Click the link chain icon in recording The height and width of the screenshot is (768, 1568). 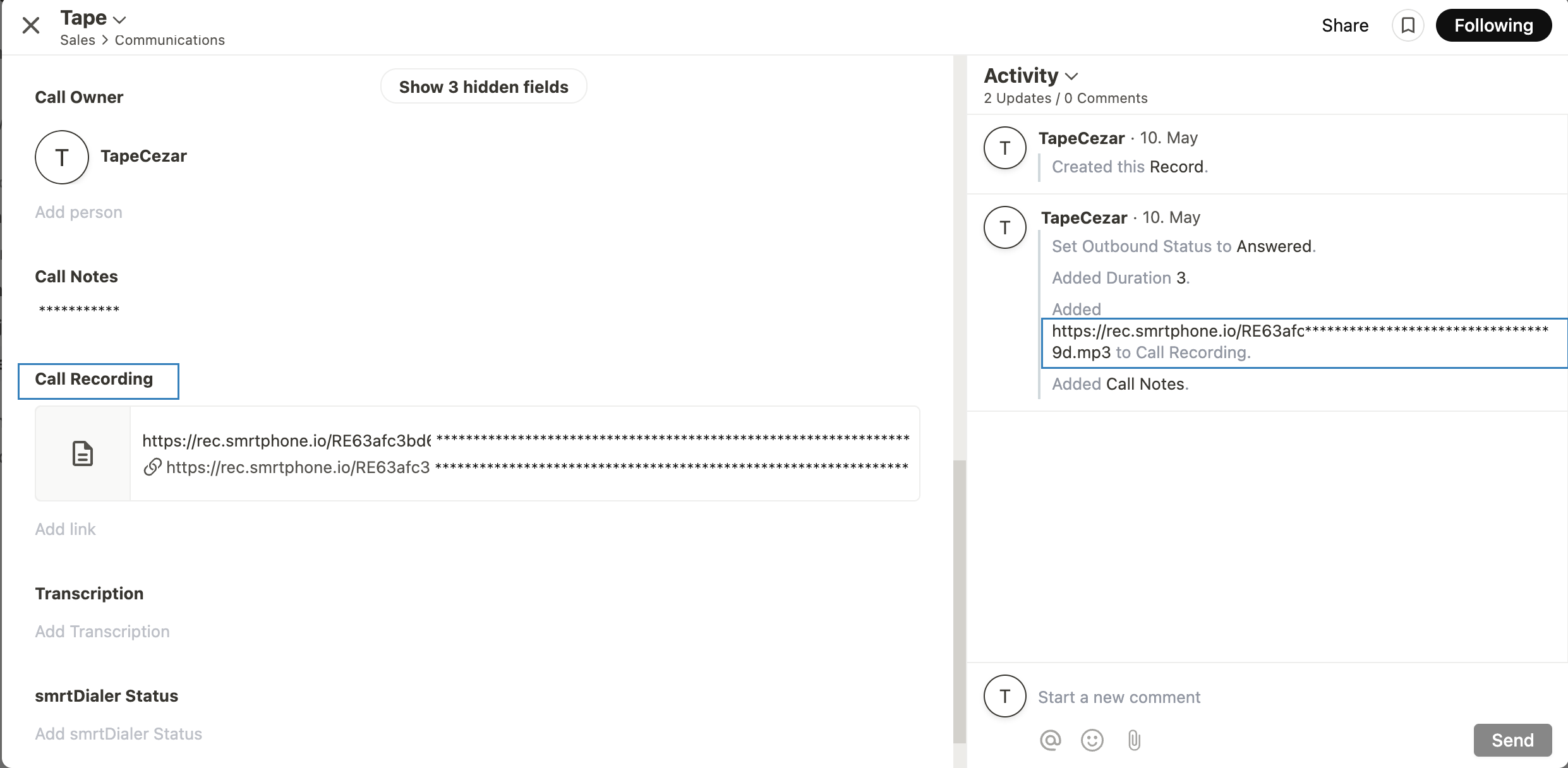(x=152, y=467)
